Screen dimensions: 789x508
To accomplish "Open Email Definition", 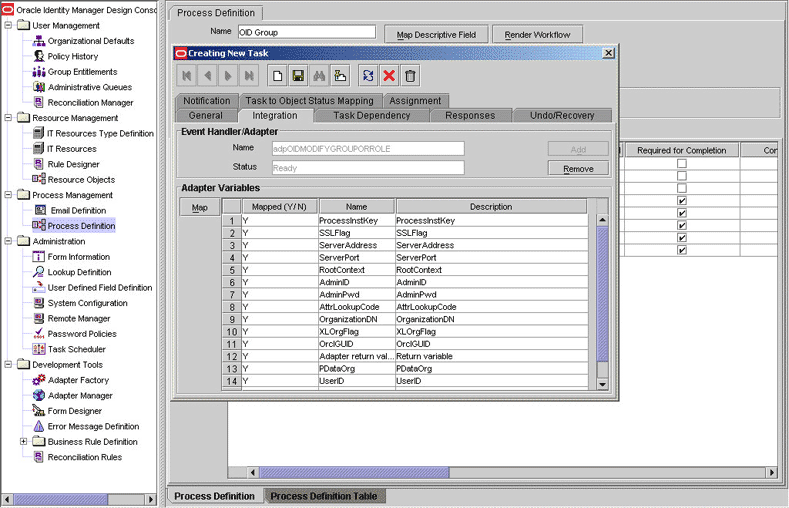I will coord(78,210).
